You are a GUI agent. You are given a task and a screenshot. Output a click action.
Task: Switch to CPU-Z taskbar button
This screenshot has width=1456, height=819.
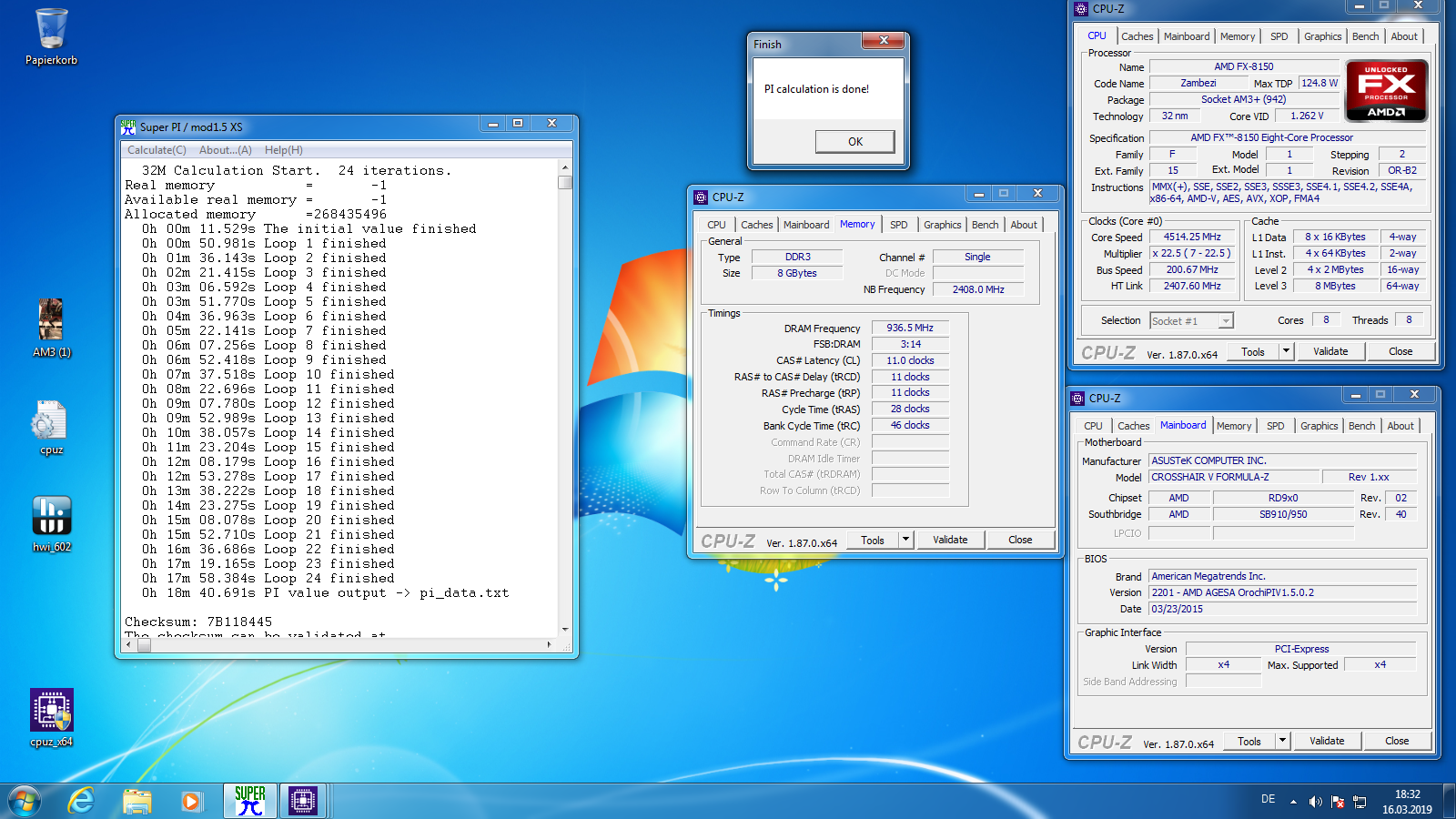click(303, 801)
